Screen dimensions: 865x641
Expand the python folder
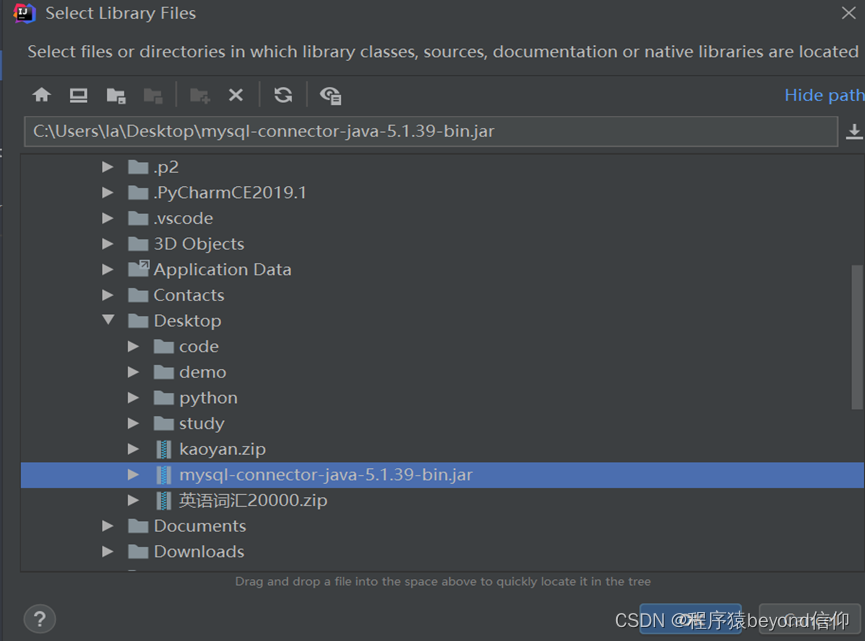click(133, 398)
